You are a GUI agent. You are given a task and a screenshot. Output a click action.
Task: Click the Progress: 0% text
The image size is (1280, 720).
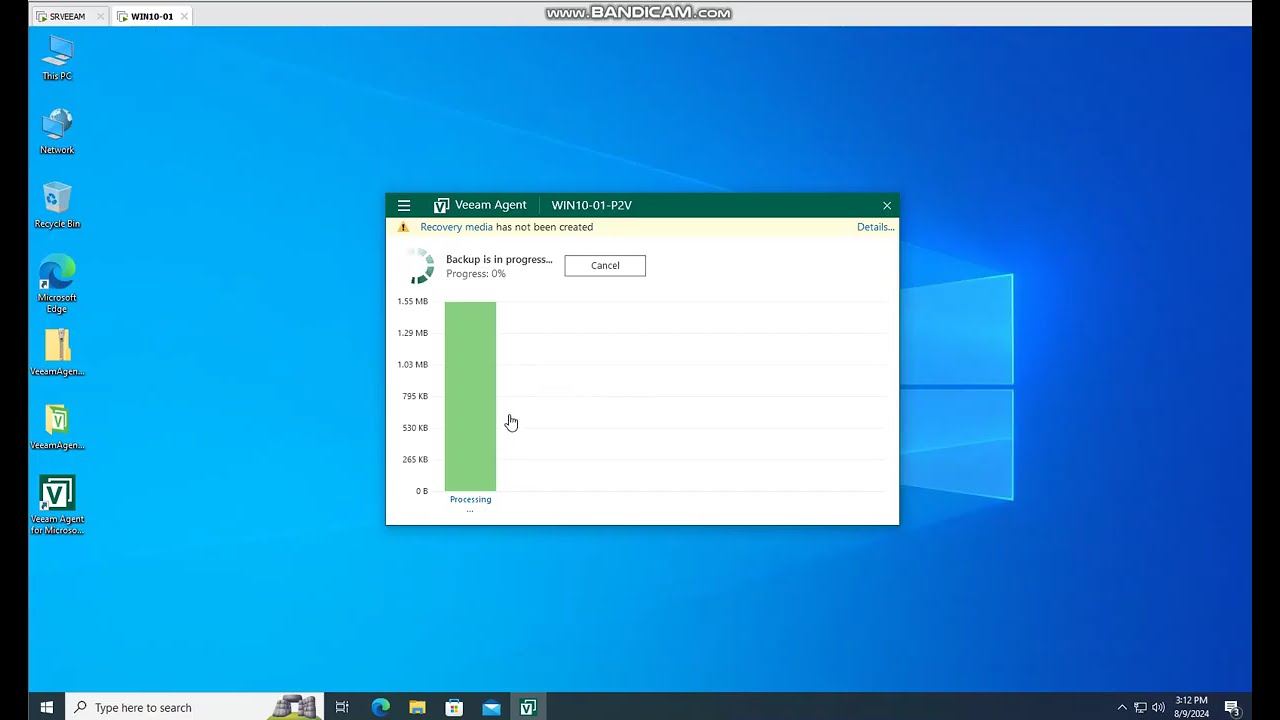click(x=476, y=274)
